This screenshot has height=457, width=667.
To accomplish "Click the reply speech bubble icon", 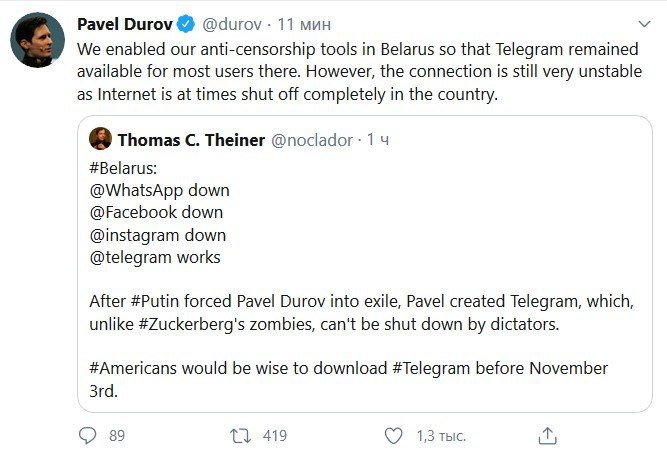I will [x=88, y=436].
